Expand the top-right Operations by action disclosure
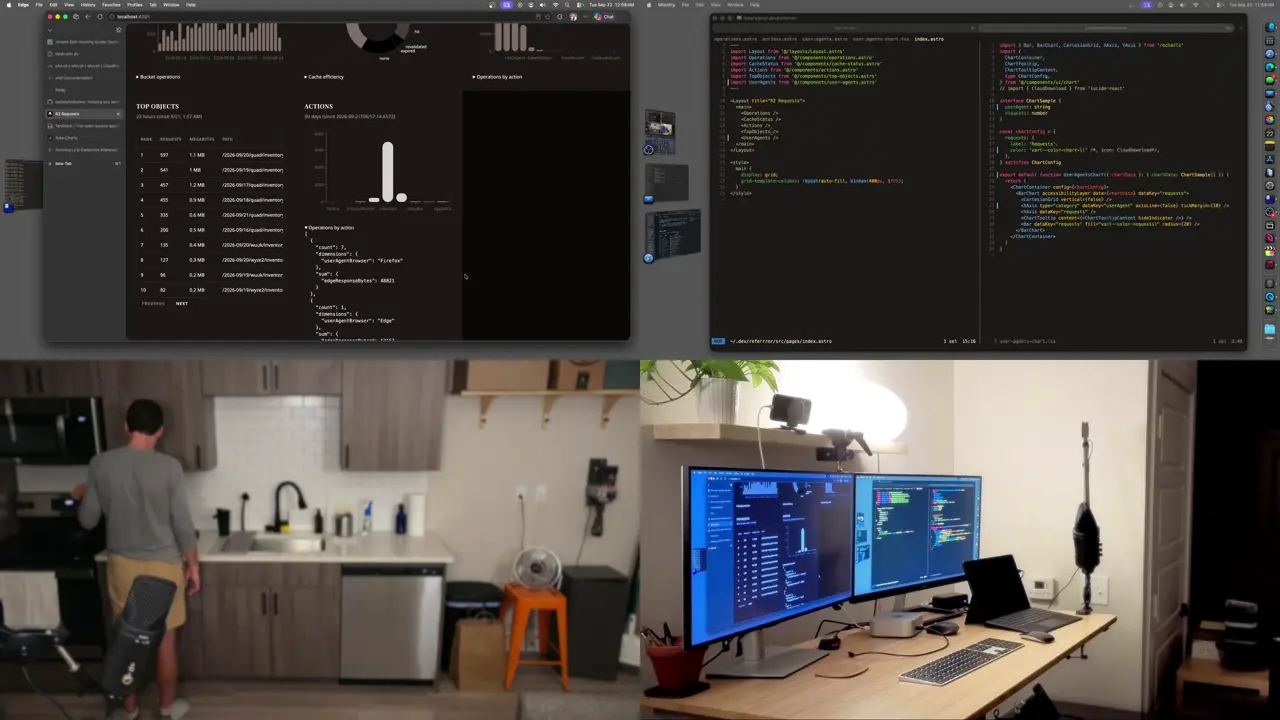The image size is (1280, 720). pyautogui.click(x=497, y=77)
